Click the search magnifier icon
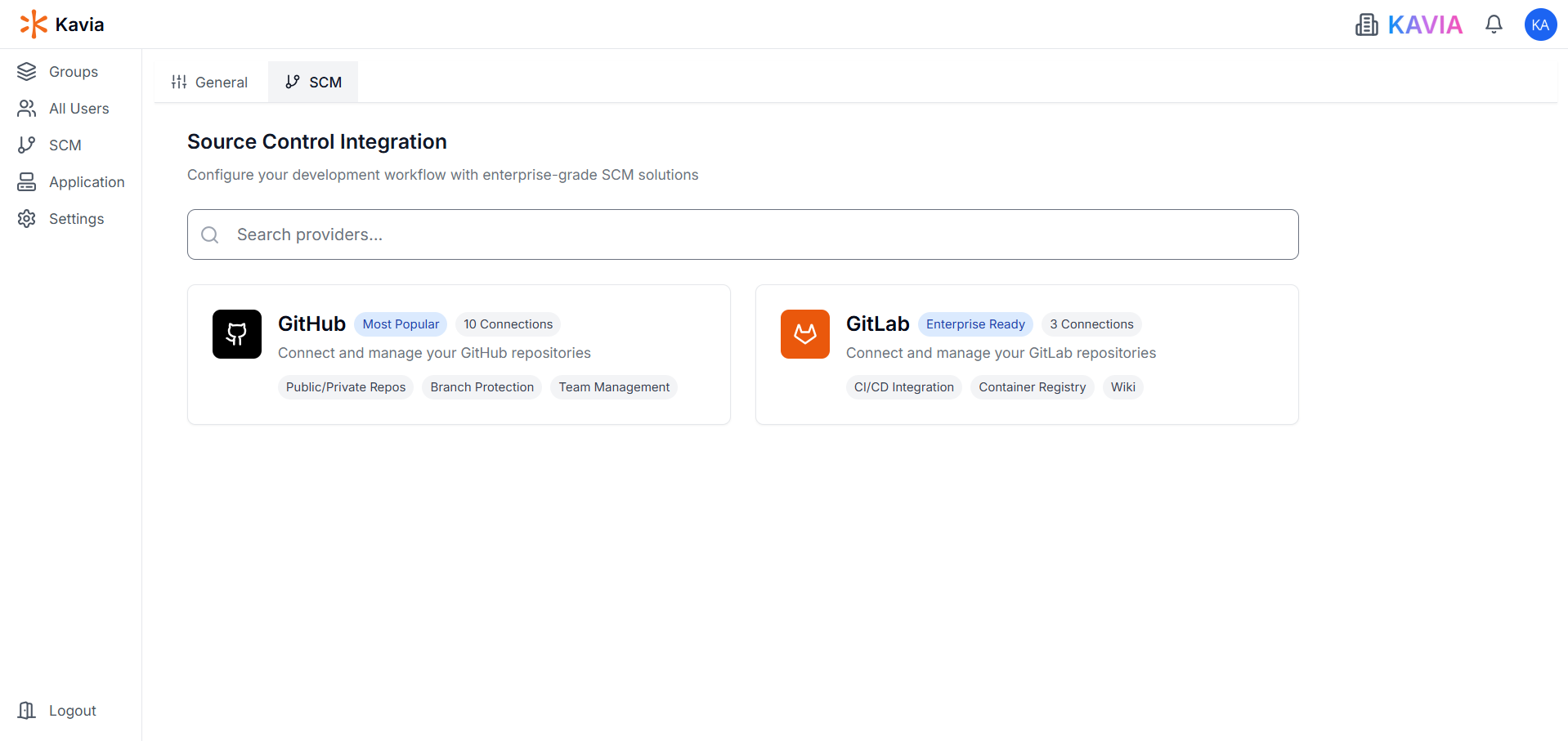The width and height of the screenshot is (1568, 741). 210,235
